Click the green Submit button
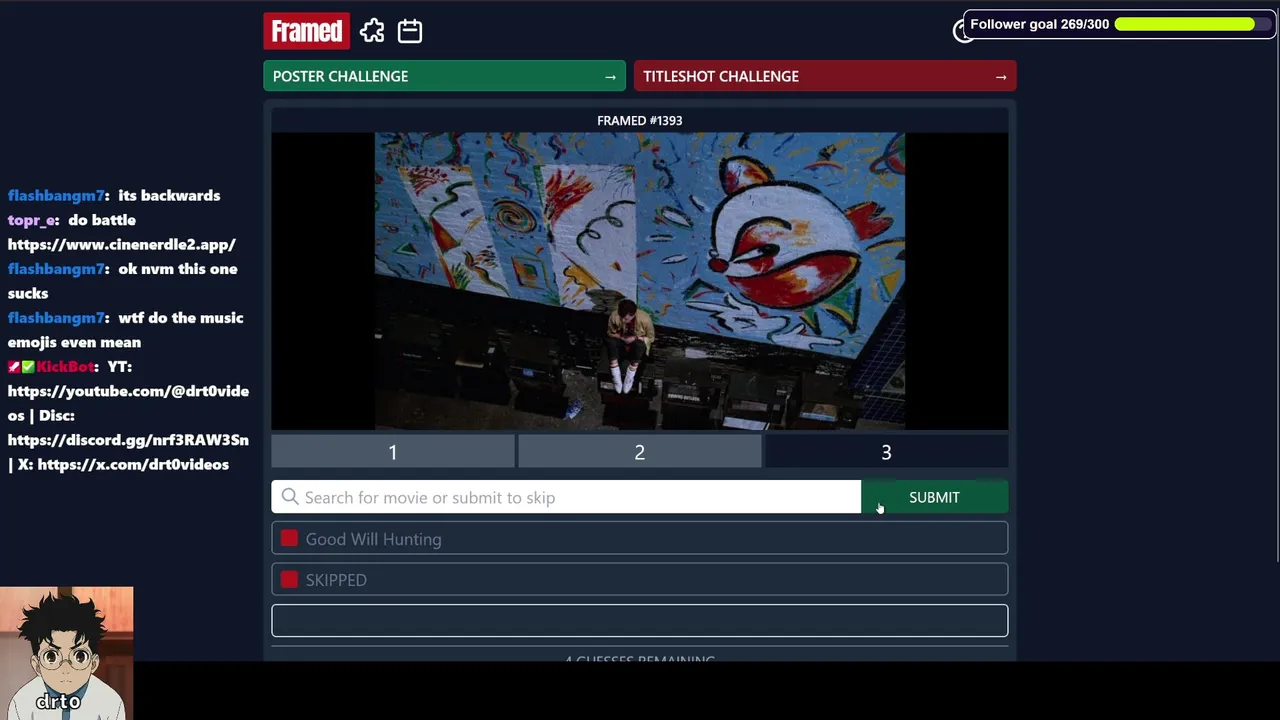Image resolution: width=1280 pixels, height=720 pixels. [934, 497]
